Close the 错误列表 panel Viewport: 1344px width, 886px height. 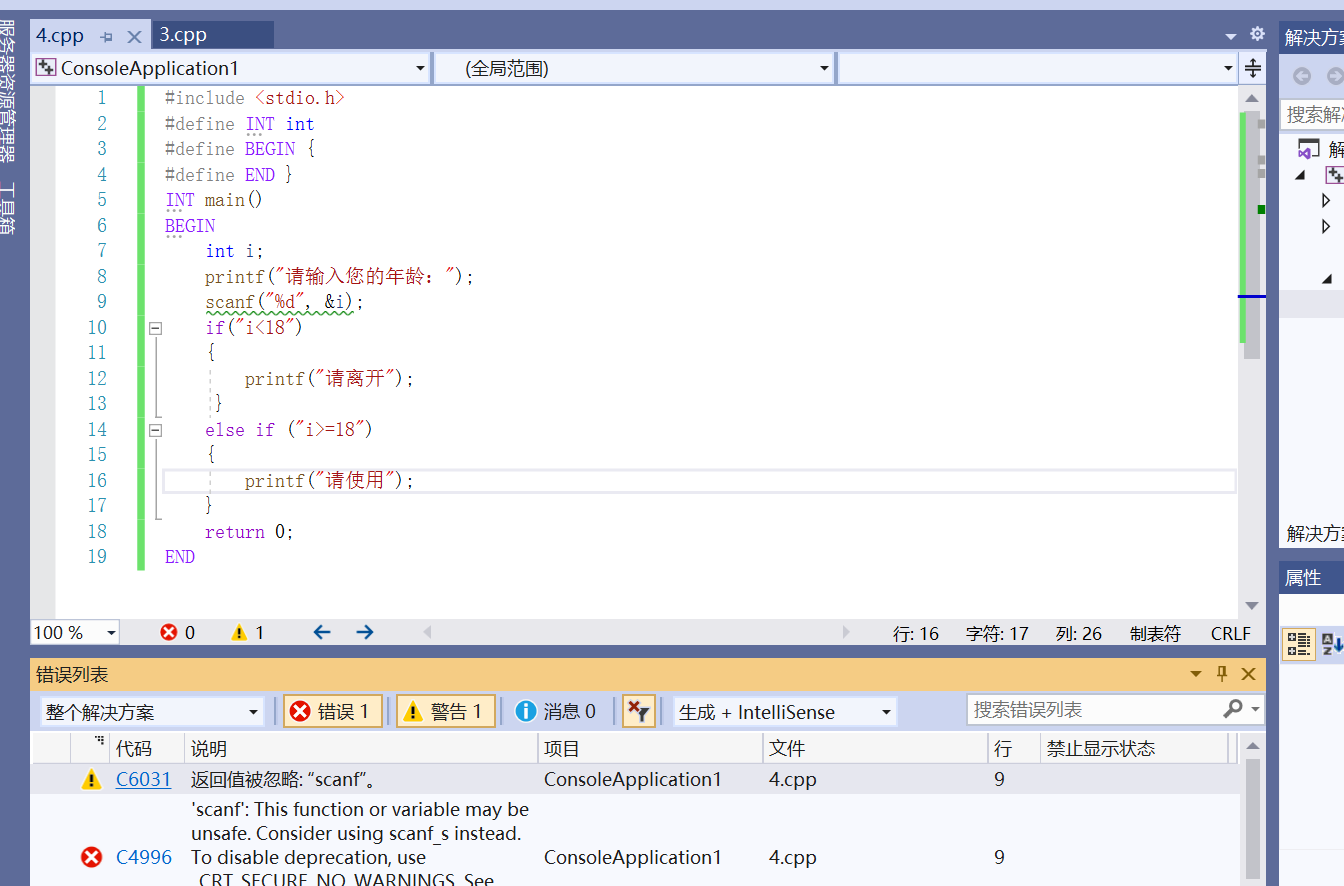[x=1248, y=674]
